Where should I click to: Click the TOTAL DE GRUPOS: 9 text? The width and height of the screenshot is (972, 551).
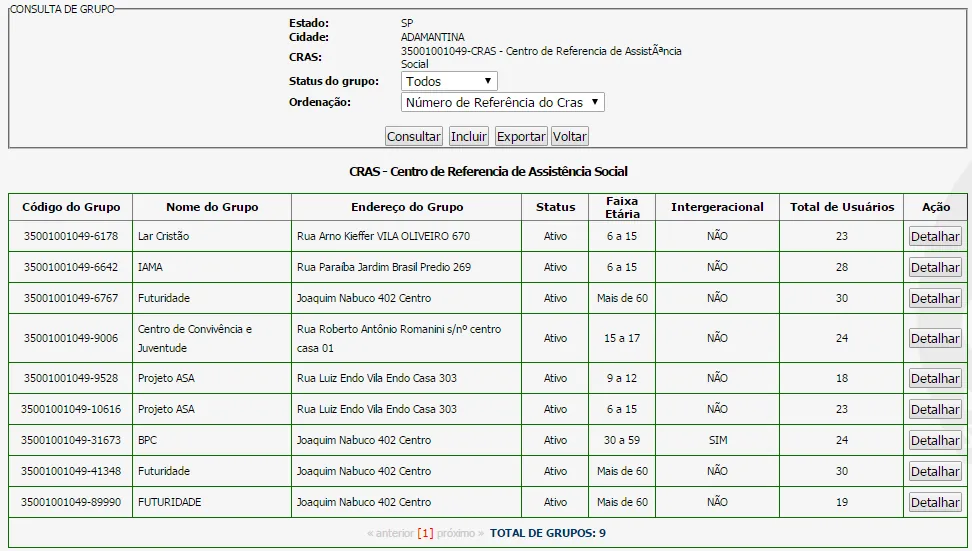(x=548, y=533)
